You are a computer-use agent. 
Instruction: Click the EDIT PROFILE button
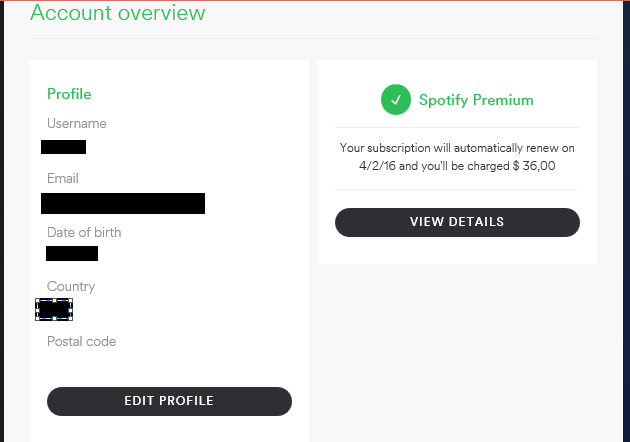tap(169, 401)
